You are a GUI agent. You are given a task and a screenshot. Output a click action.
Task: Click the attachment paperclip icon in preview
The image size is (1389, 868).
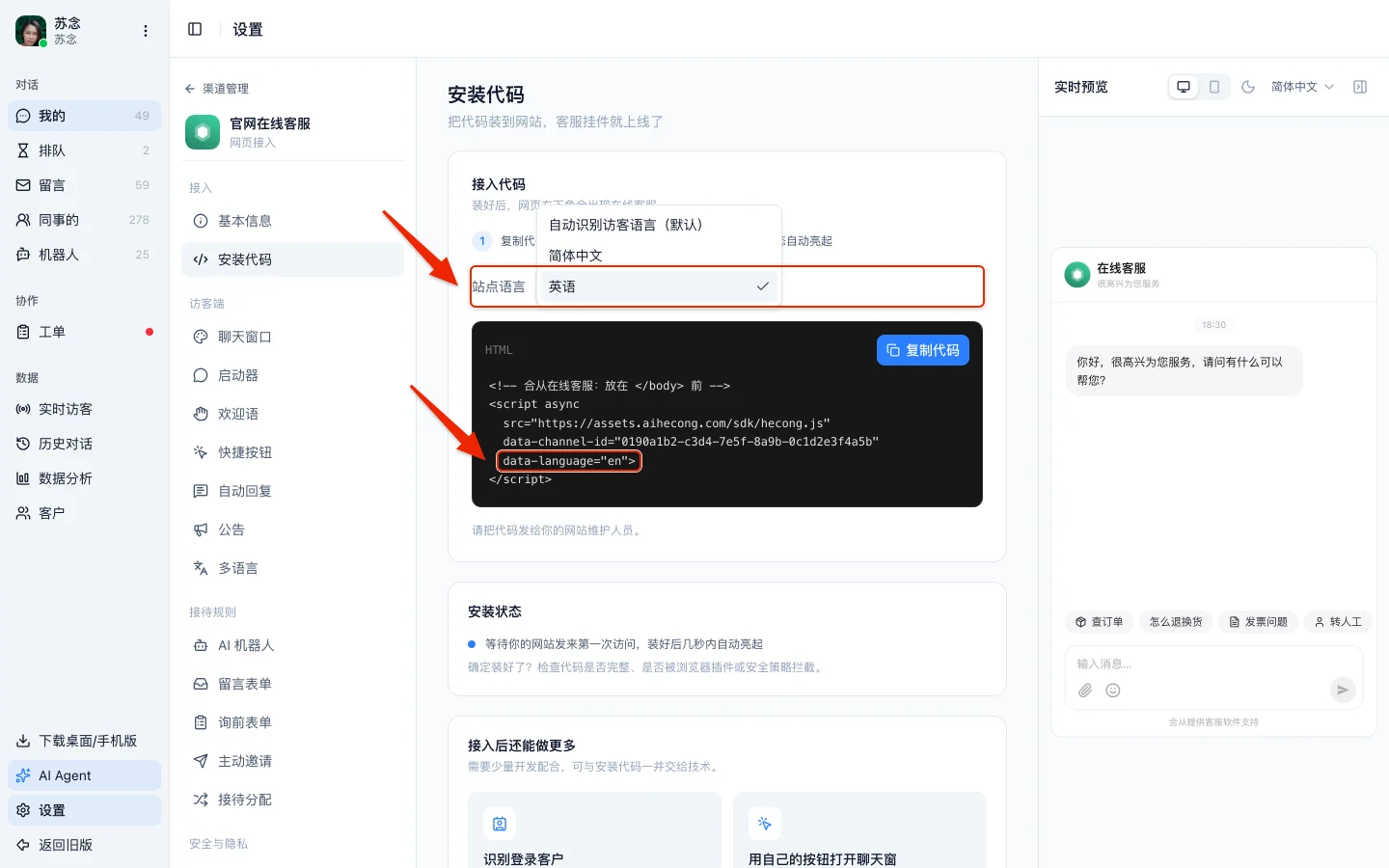pyautogui.click(x=1085, y=691)
